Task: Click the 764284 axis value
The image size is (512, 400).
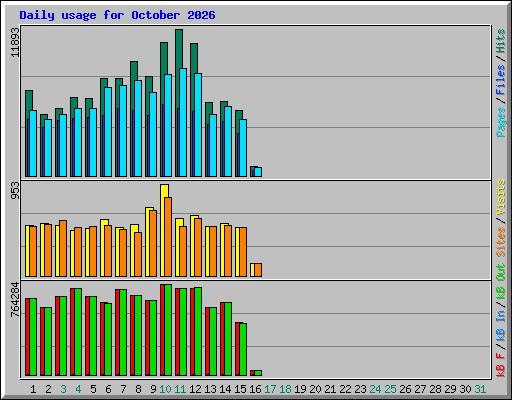Action: pos(15,300)
